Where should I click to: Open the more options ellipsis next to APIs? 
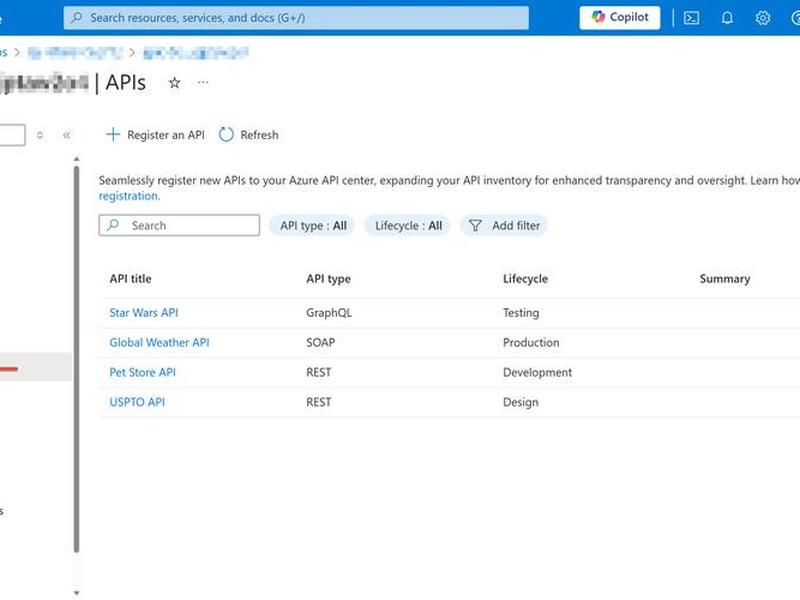[x=203, y=82]
